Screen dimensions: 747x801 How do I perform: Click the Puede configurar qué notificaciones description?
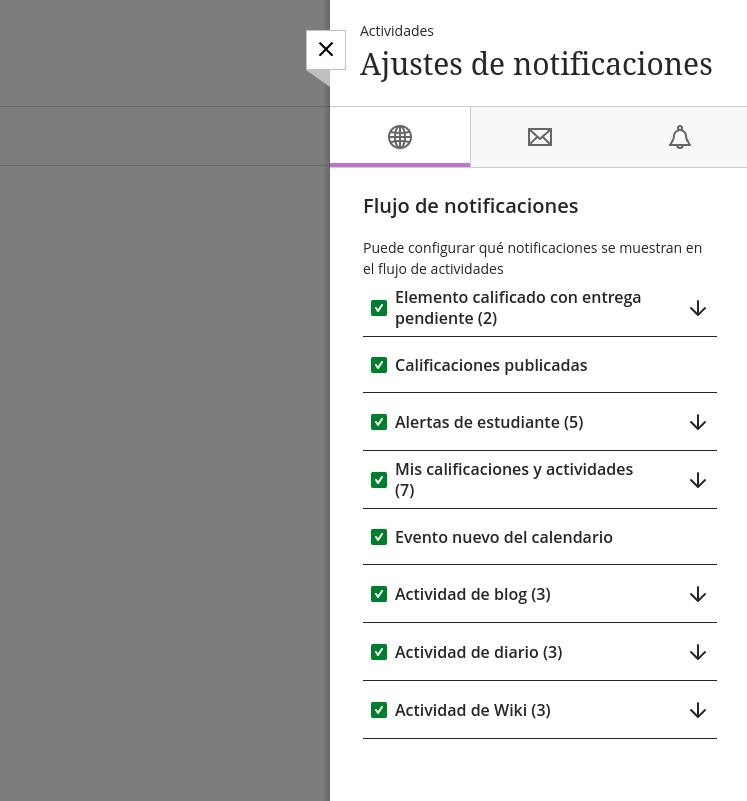point(532,258)
